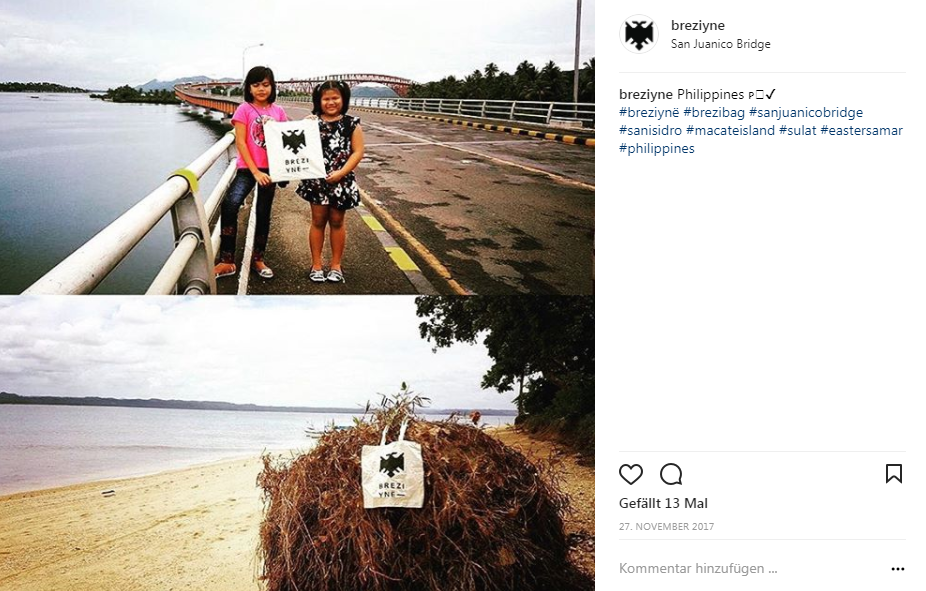
Task: View likes via 'Gefällt 13 Mal'
Action: (663, 503)
